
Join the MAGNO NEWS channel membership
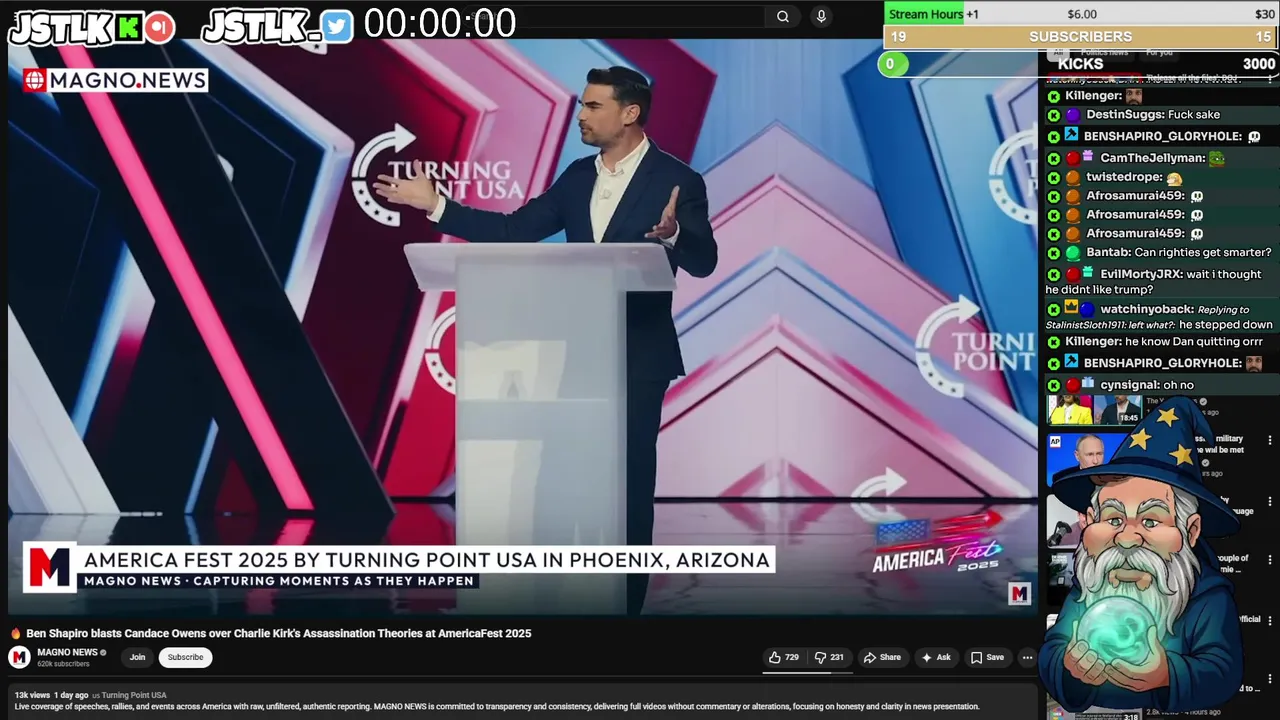[137, 657]
